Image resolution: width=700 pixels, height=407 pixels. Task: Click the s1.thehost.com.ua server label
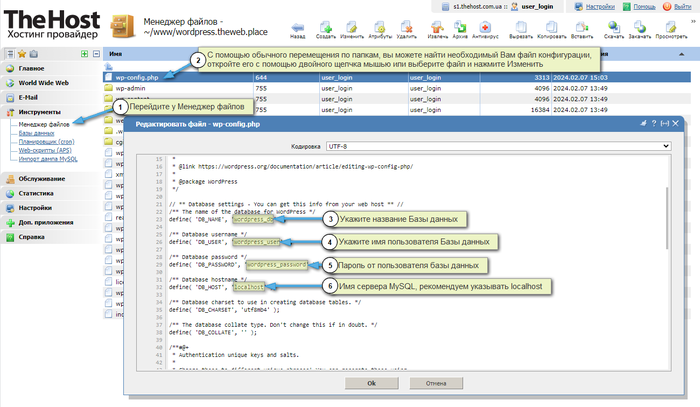point(480,7)
